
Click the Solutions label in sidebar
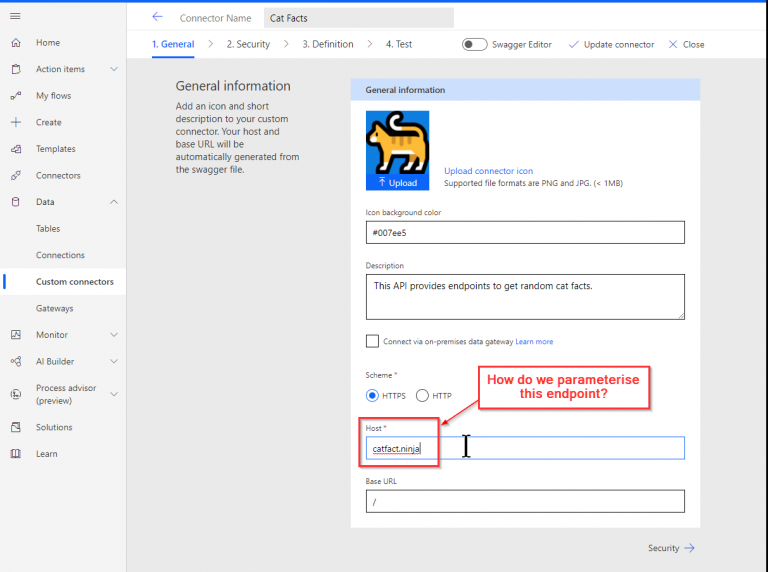point(54,427)
